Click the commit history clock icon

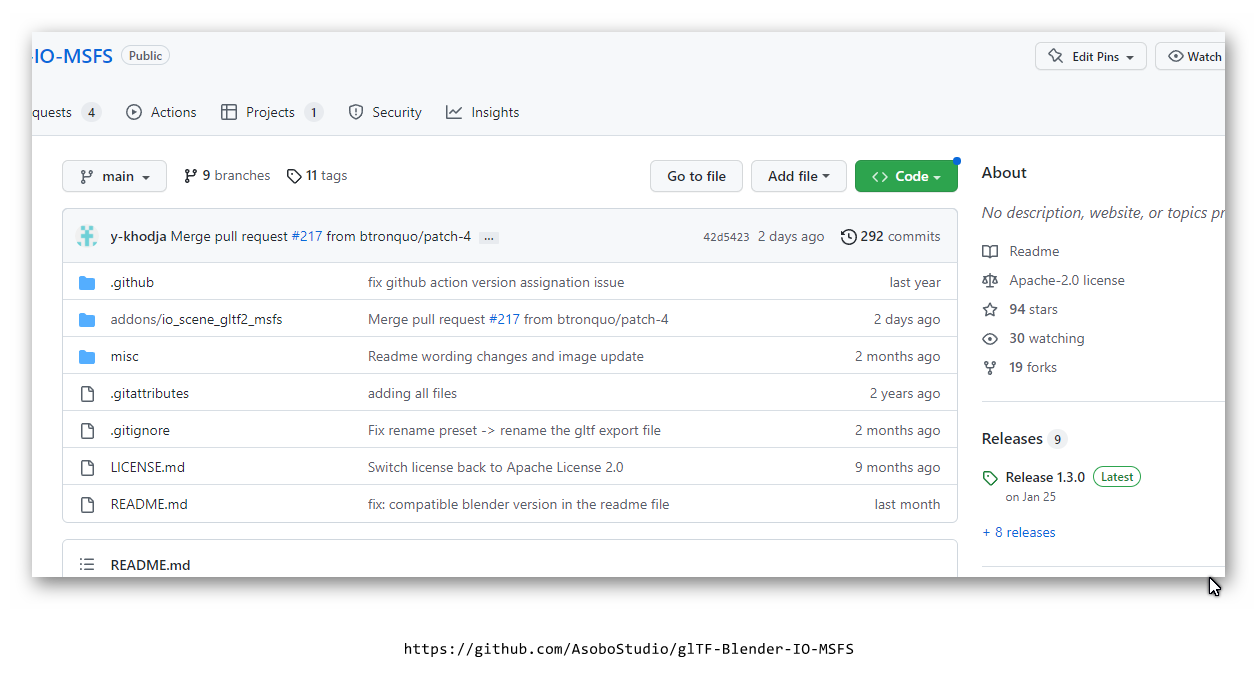click(848, 237)
